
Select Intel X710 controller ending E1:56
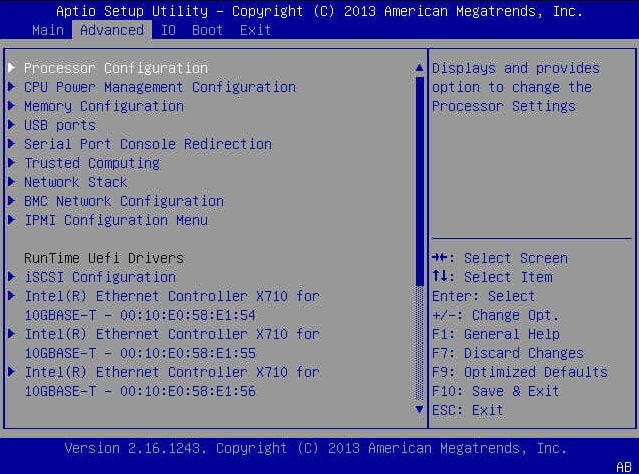coord(172,381)
